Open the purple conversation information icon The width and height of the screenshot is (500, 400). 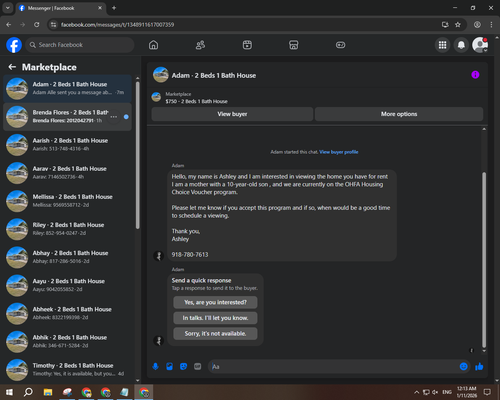(475, 75)
